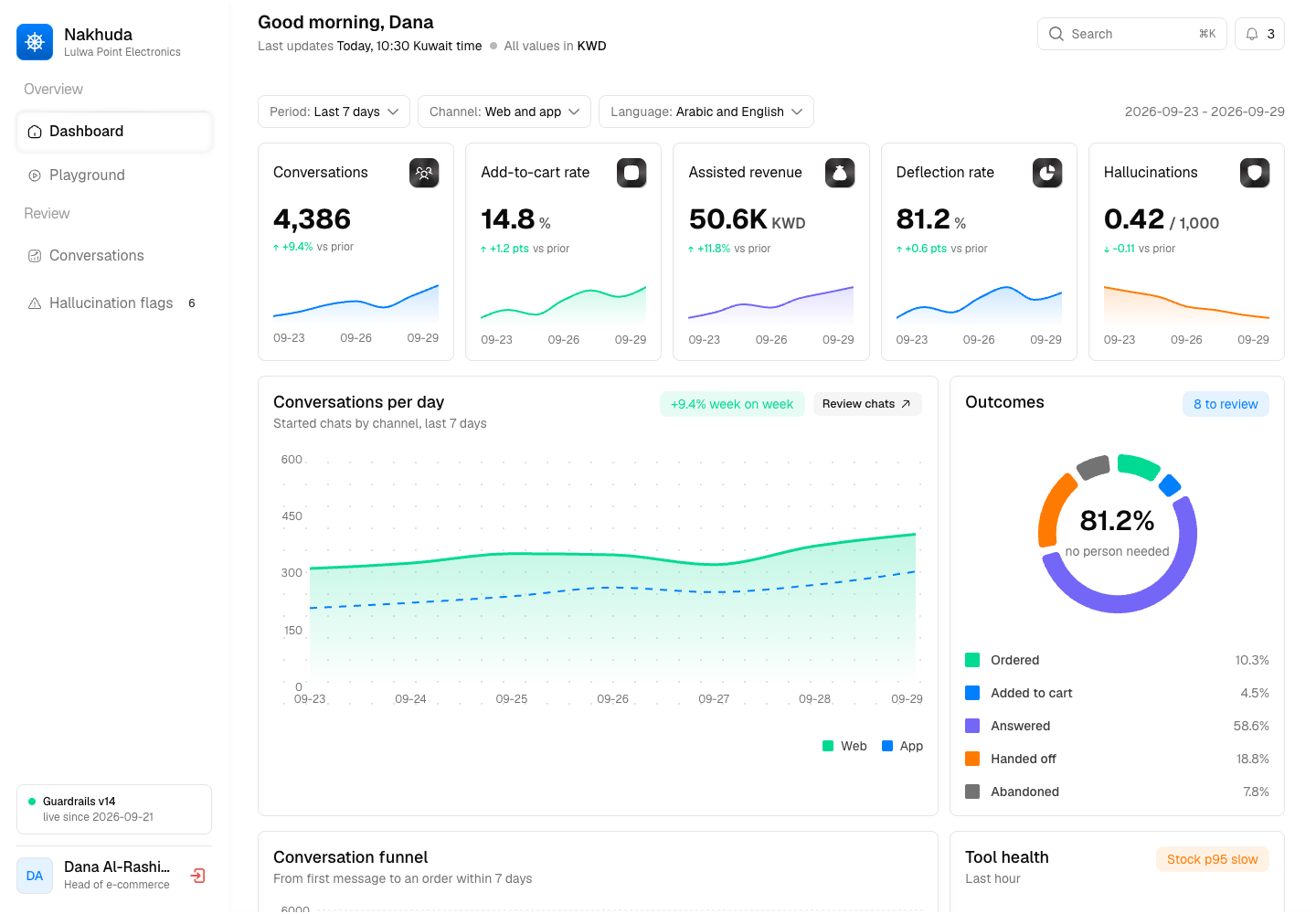Click the Playground play icon

35,175
